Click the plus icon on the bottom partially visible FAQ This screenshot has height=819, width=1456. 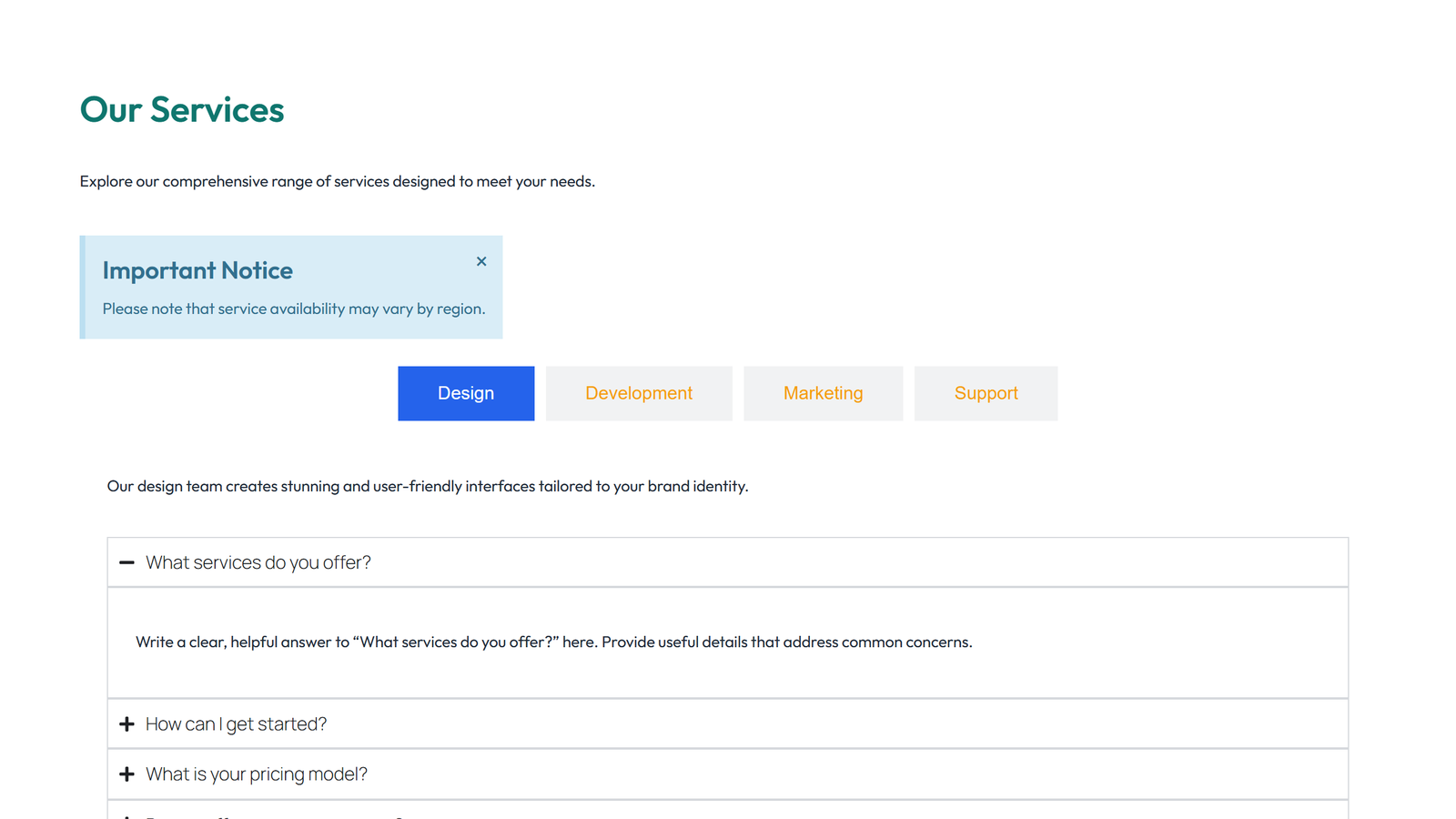(x=126, y=816)
